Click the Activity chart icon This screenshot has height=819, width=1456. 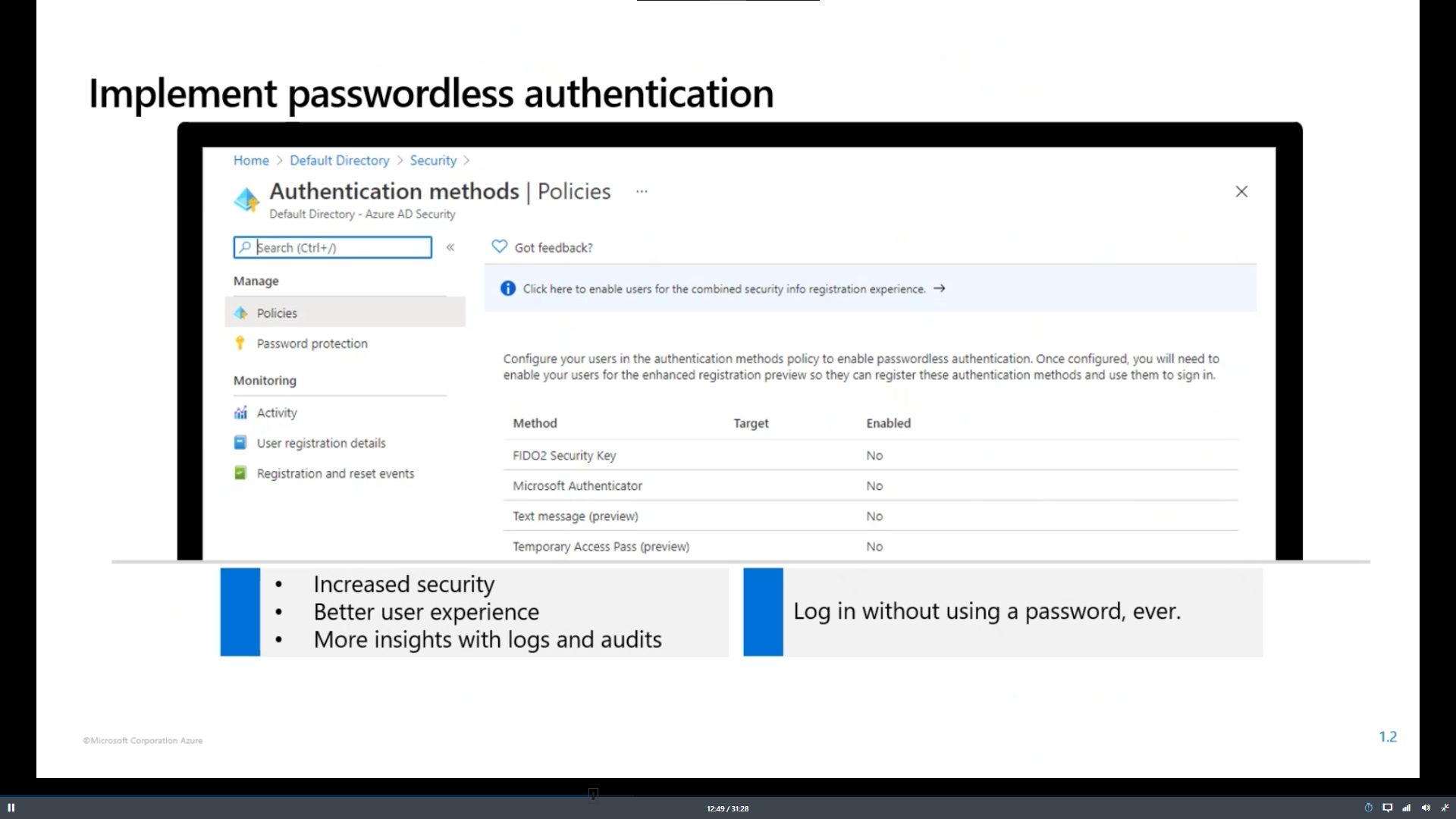click(240, 413)
